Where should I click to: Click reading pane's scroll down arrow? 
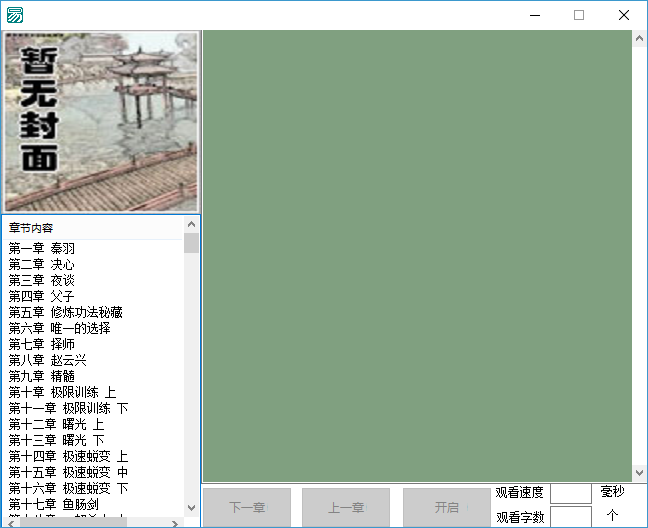(x=640, y=474)
